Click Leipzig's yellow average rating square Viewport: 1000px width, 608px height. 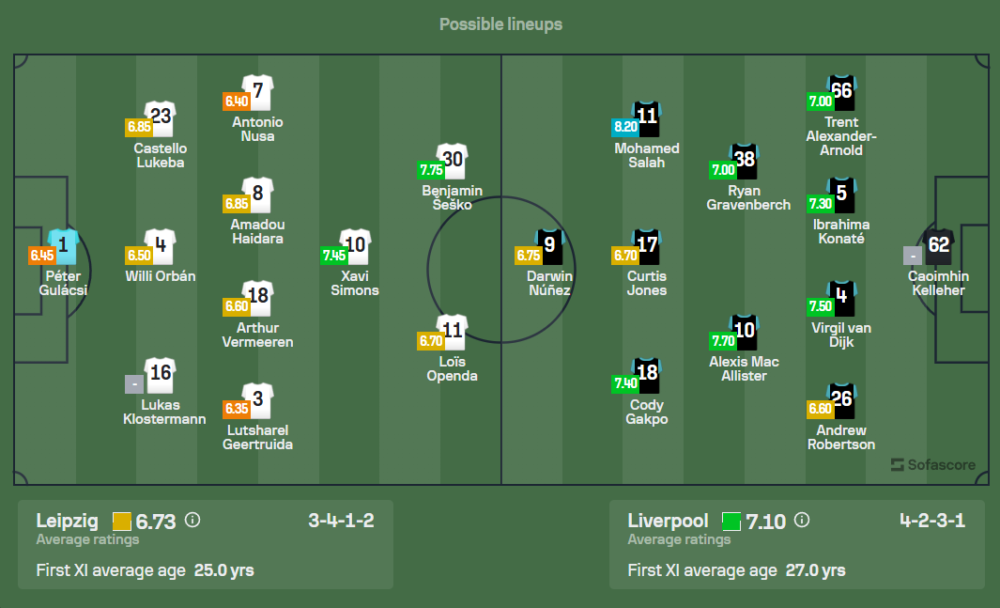[122, 521]
